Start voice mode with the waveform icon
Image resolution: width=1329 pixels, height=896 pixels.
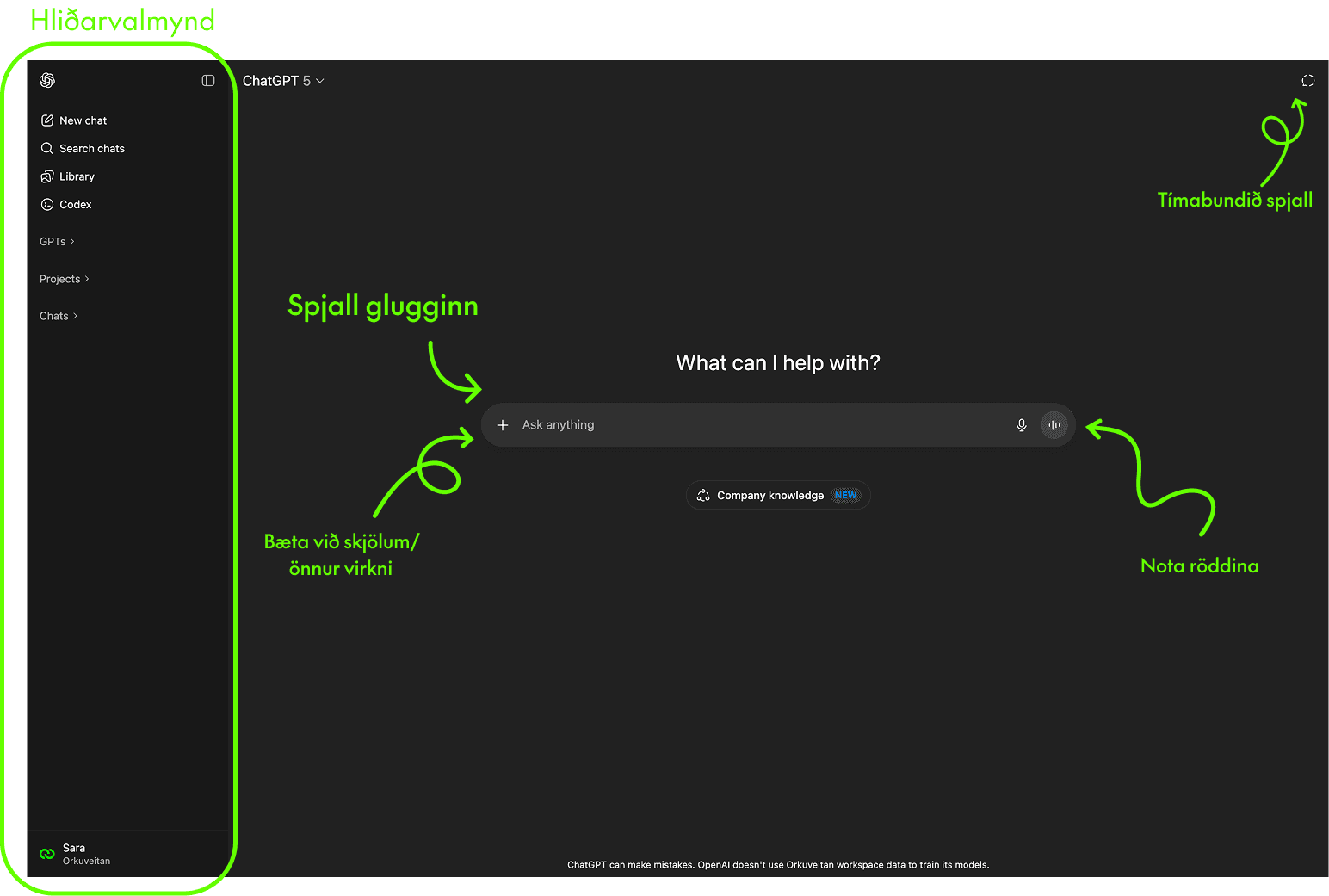(x=1054, y=425)
